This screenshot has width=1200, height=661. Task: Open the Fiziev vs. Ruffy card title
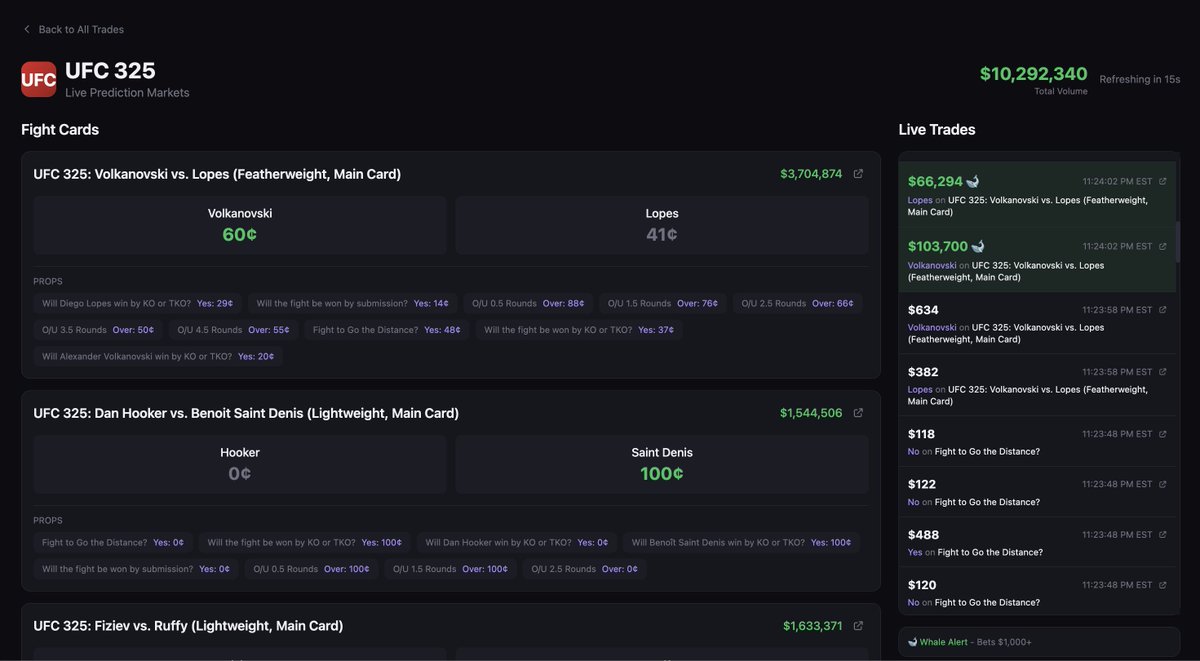click(188, 626)
